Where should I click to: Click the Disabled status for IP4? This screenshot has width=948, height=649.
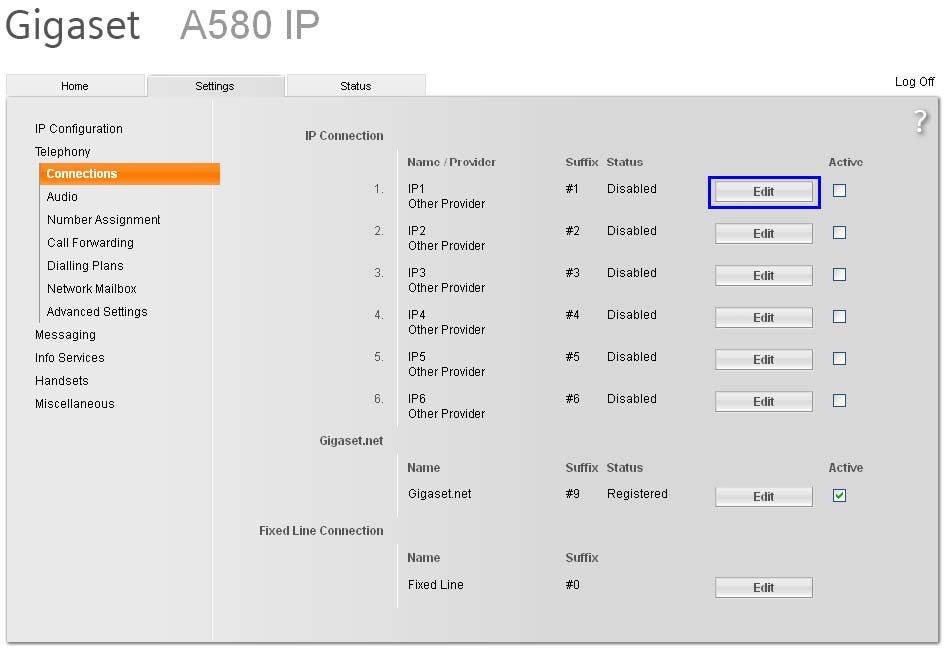tap(632, 315)
